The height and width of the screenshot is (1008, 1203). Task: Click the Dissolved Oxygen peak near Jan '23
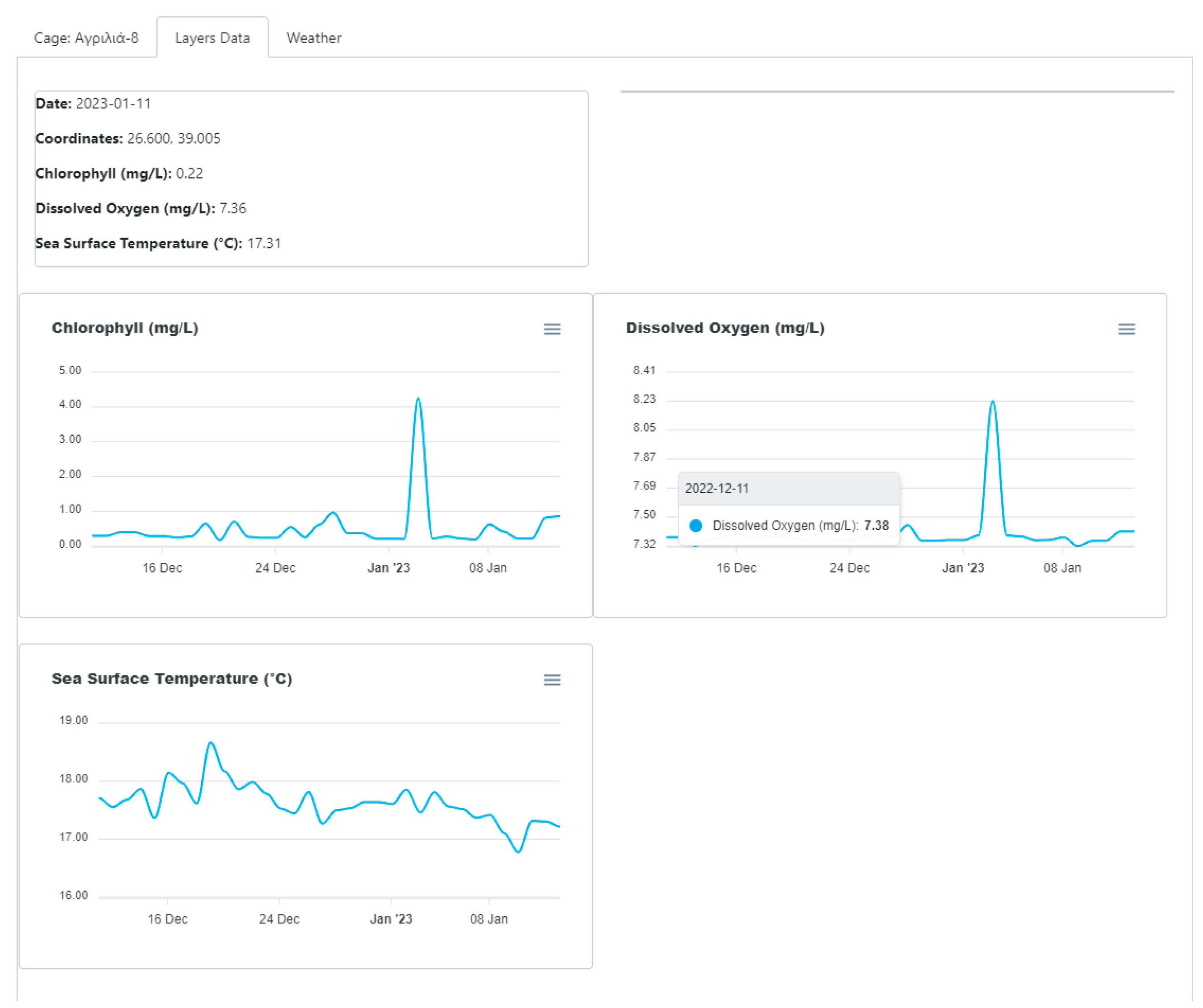(992, 401)
